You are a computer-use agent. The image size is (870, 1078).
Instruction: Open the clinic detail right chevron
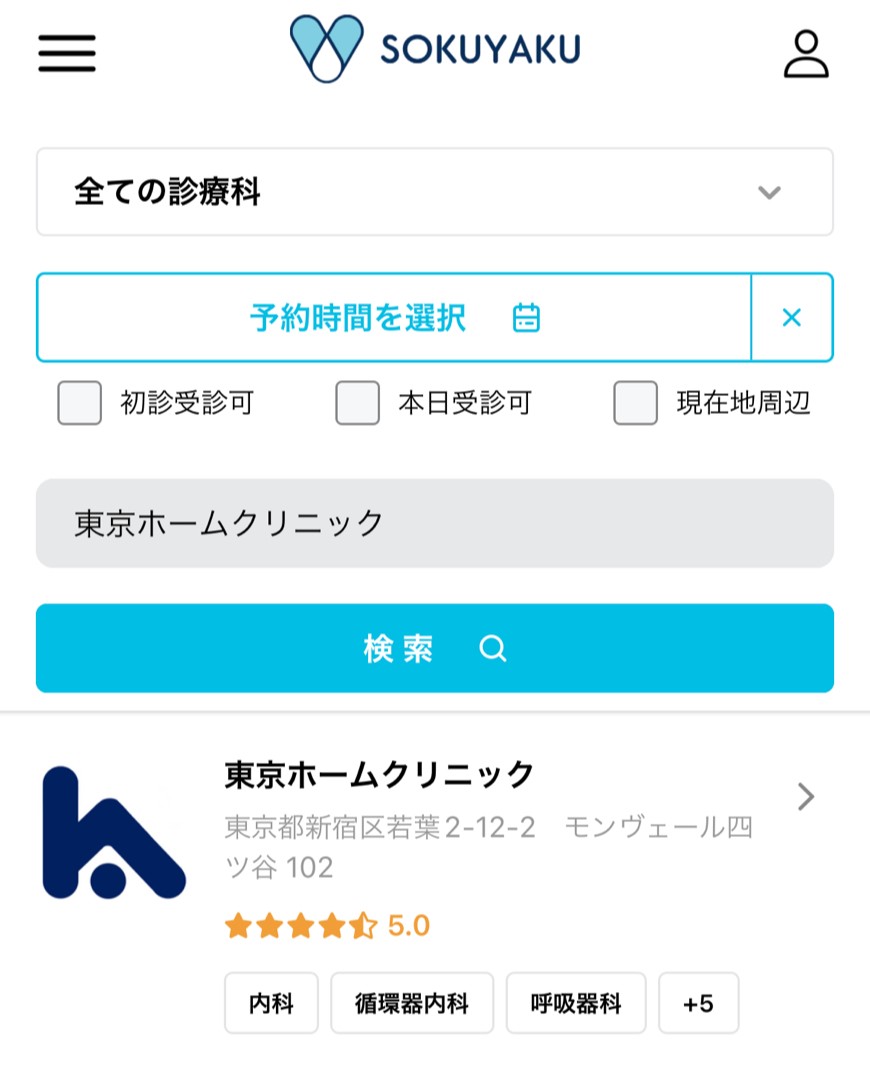pos(805,797)
